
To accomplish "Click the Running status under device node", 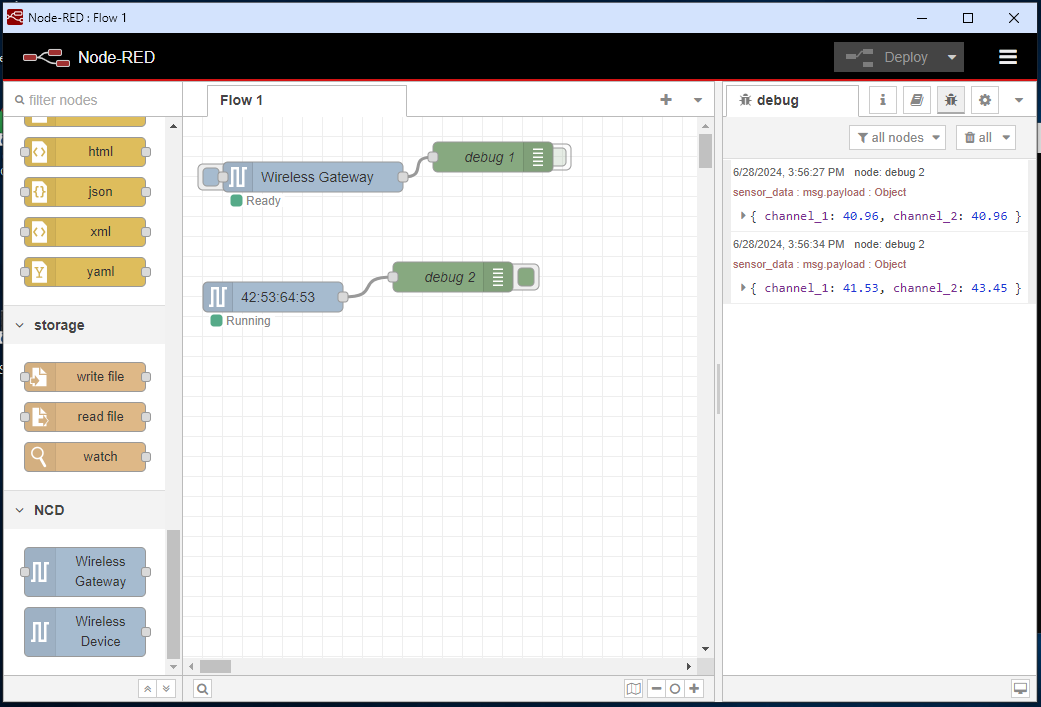I will (240, 321).
